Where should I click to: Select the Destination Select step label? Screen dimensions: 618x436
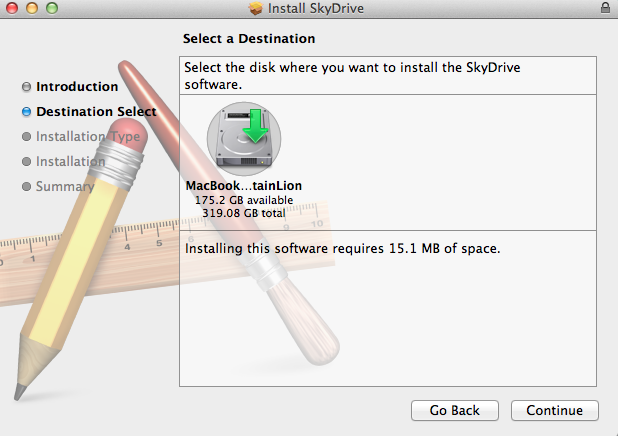point(96,112)
